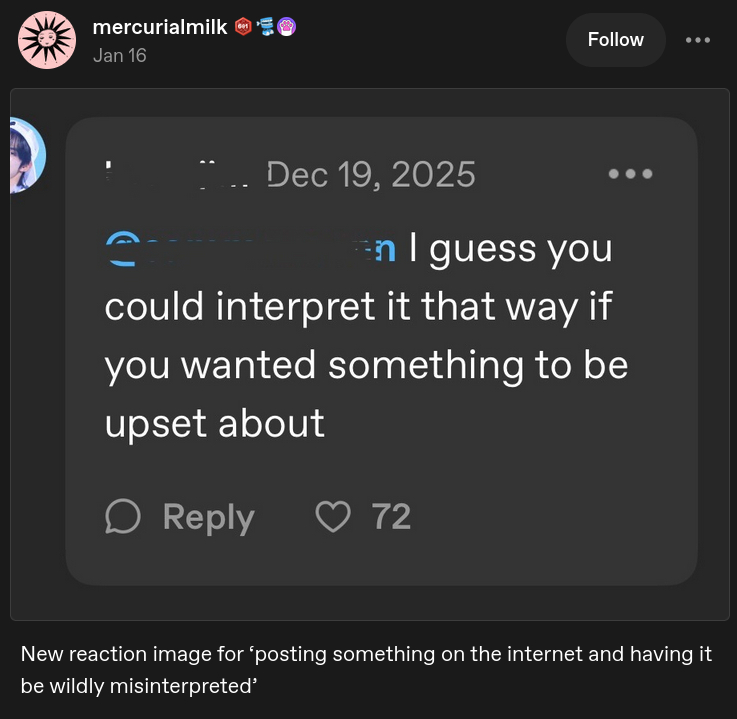737x719 pixels.
Task: Click the 72 likes count
Action: pos(391,516)
